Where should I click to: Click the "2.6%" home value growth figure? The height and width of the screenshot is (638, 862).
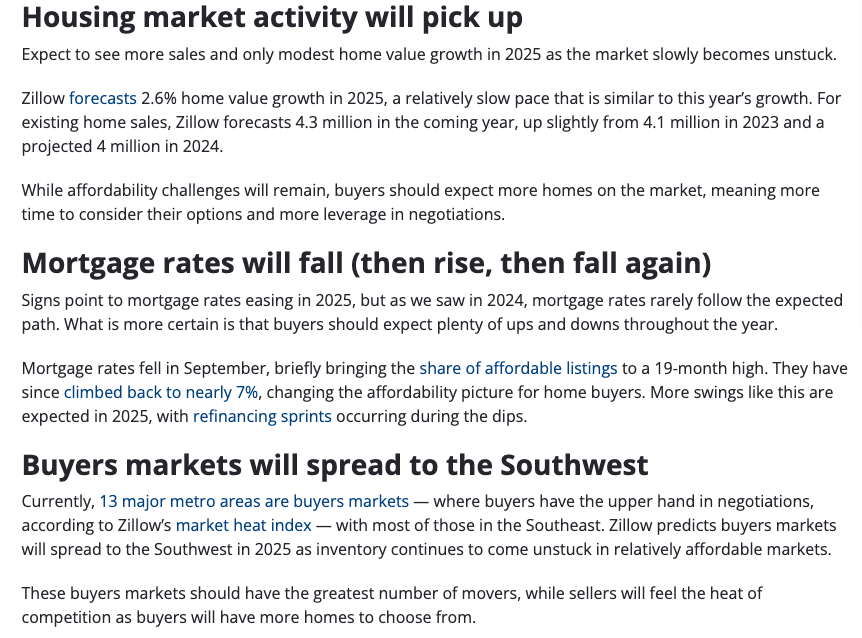point(159,98)
